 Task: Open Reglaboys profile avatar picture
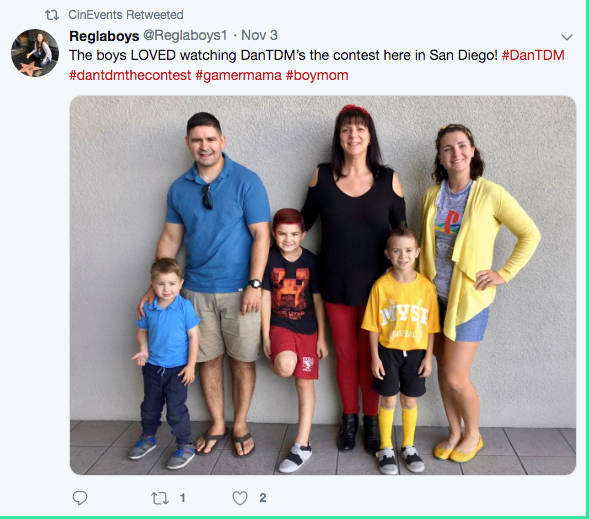35,53
